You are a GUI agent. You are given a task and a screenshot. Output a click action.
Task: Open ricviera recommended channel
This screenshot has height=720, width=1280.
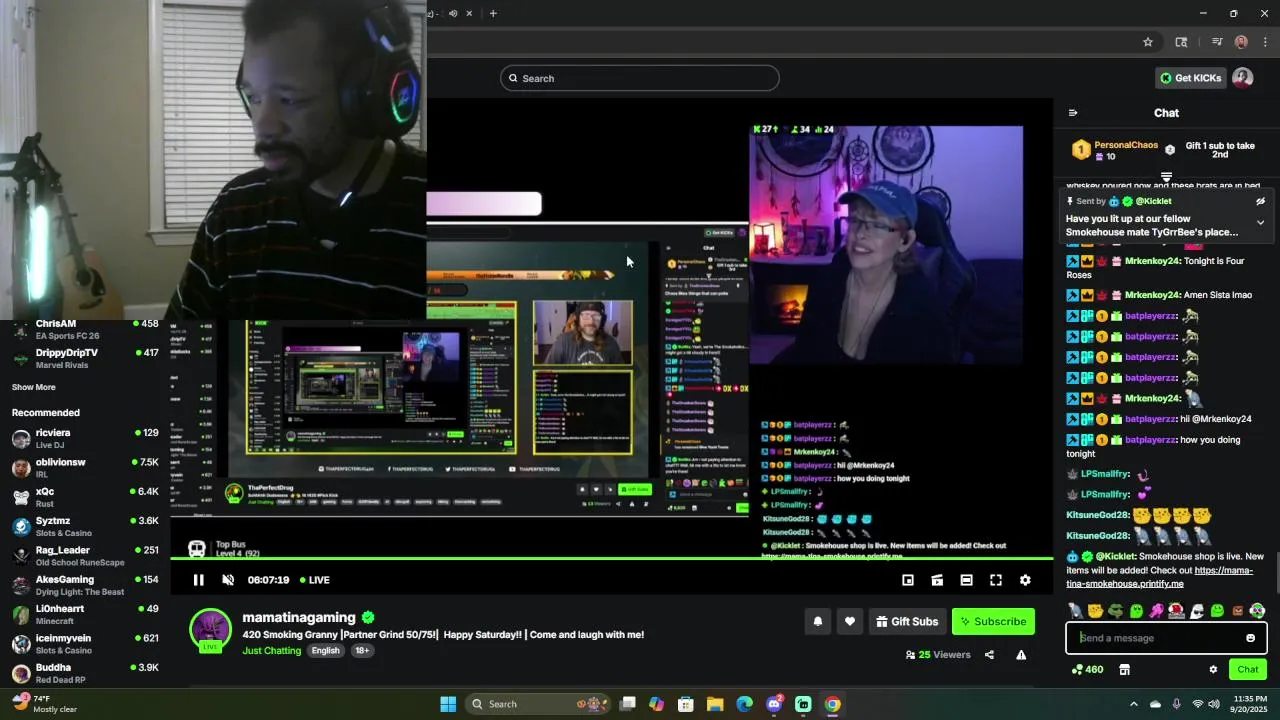85,438
